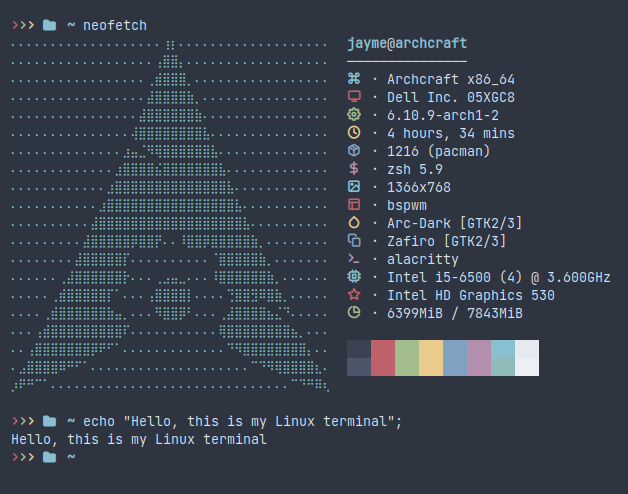628x494 pixels.
Task: Click the shell text zsh 5.9
Action: coord(415,169)
